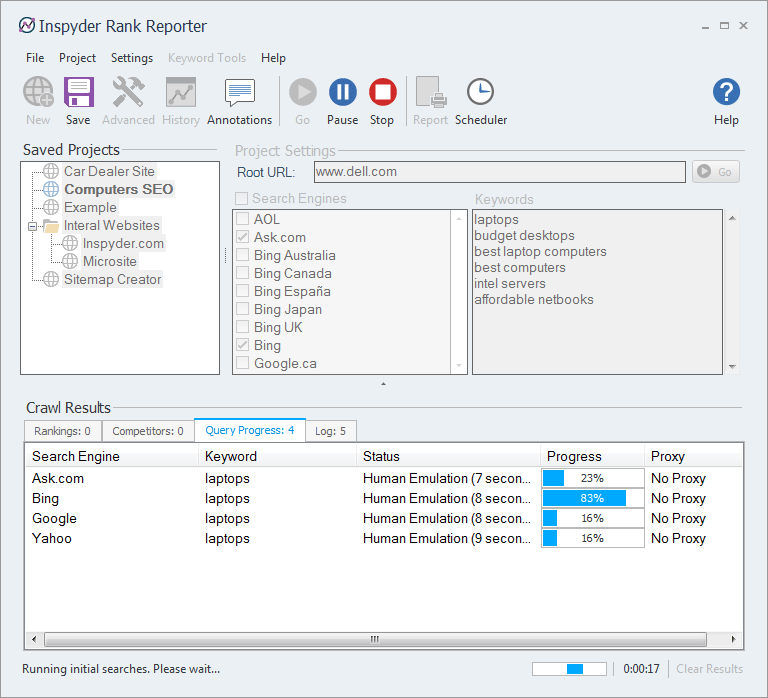
Task: Open the Settings menu
Action: click(x=132, y=58)
